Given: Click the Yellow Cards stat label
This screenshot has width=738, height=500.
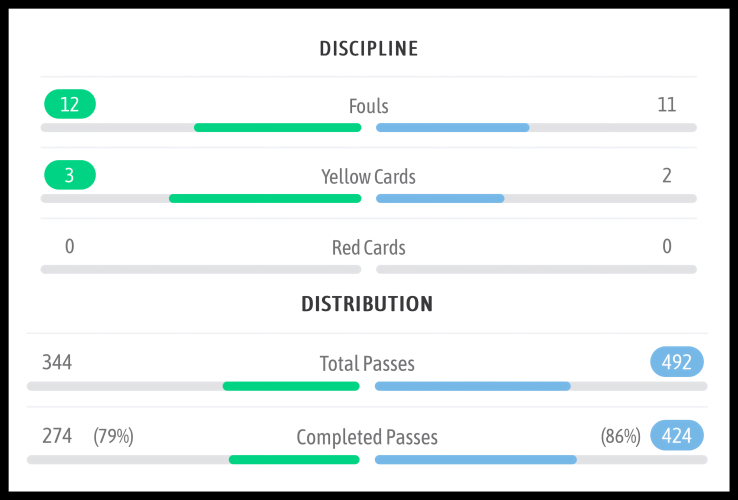Looking at the screenshot, I should pyautogui.click(x=368, y=177).
